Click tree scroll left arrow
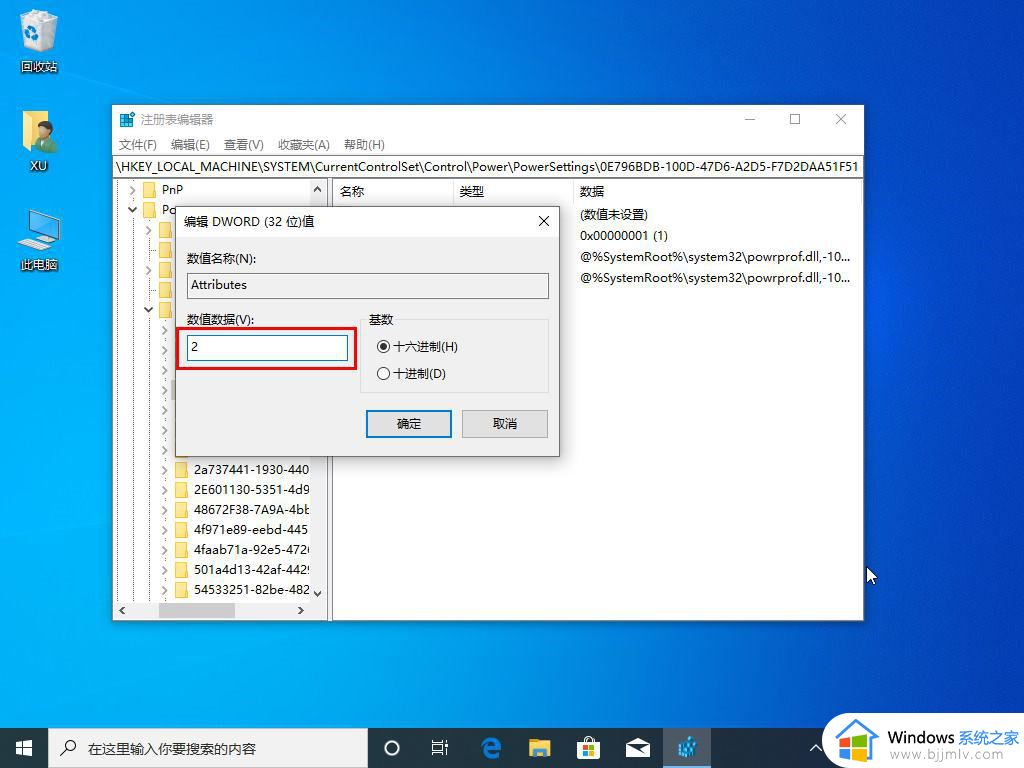The width and height of the screenshot is (1024, 768). pyautogui.click(x=122, y=611)
